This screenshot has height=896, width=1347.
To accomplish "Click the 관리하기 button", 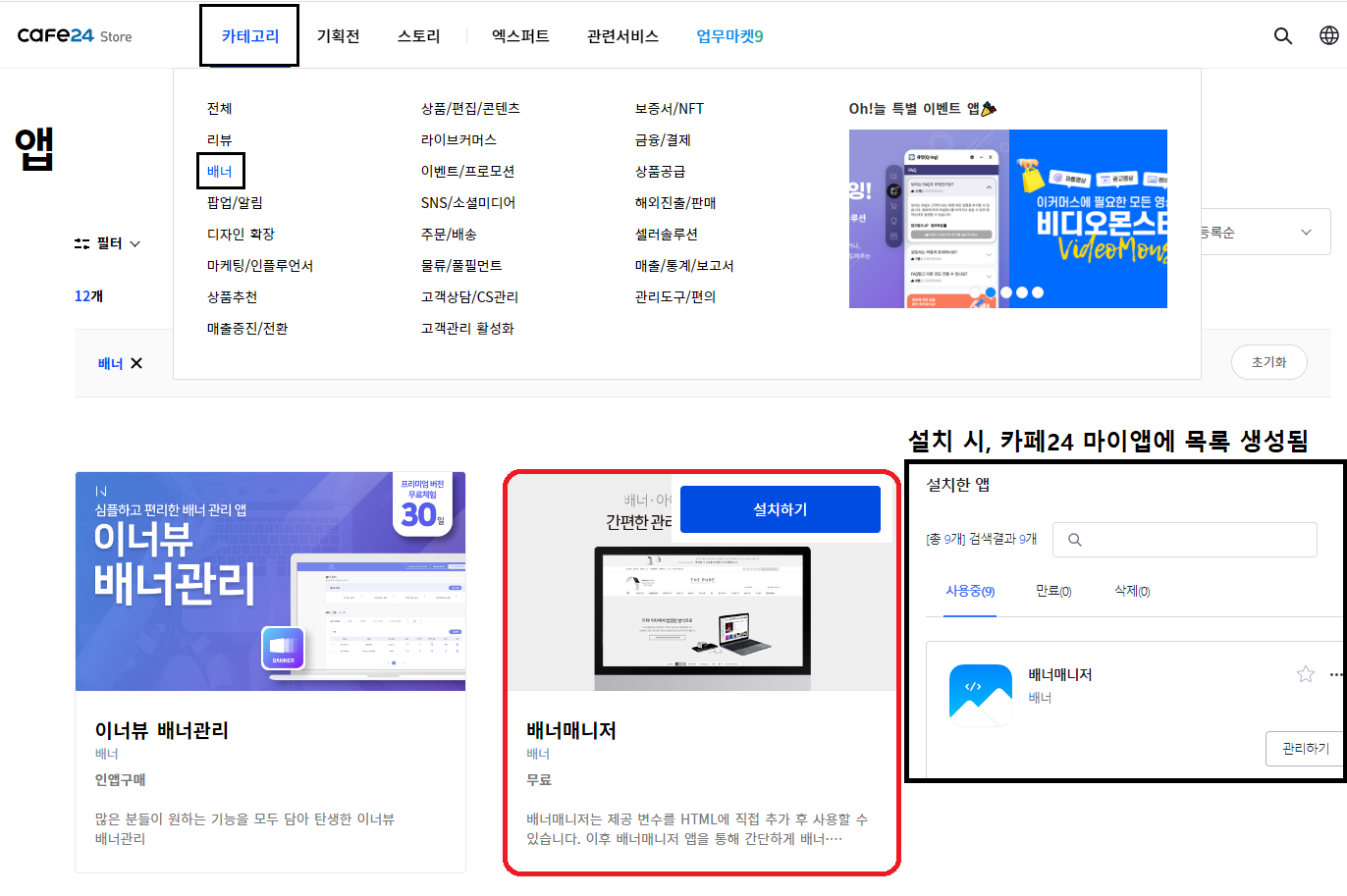I will point(1305,748).
